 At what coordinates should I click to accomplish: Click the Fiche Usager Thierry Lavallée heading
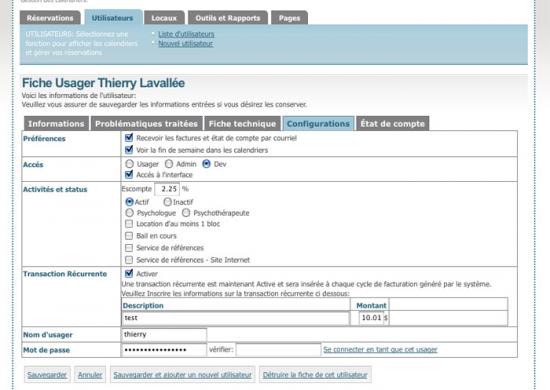pyautogui.click(x=103, y=83)
